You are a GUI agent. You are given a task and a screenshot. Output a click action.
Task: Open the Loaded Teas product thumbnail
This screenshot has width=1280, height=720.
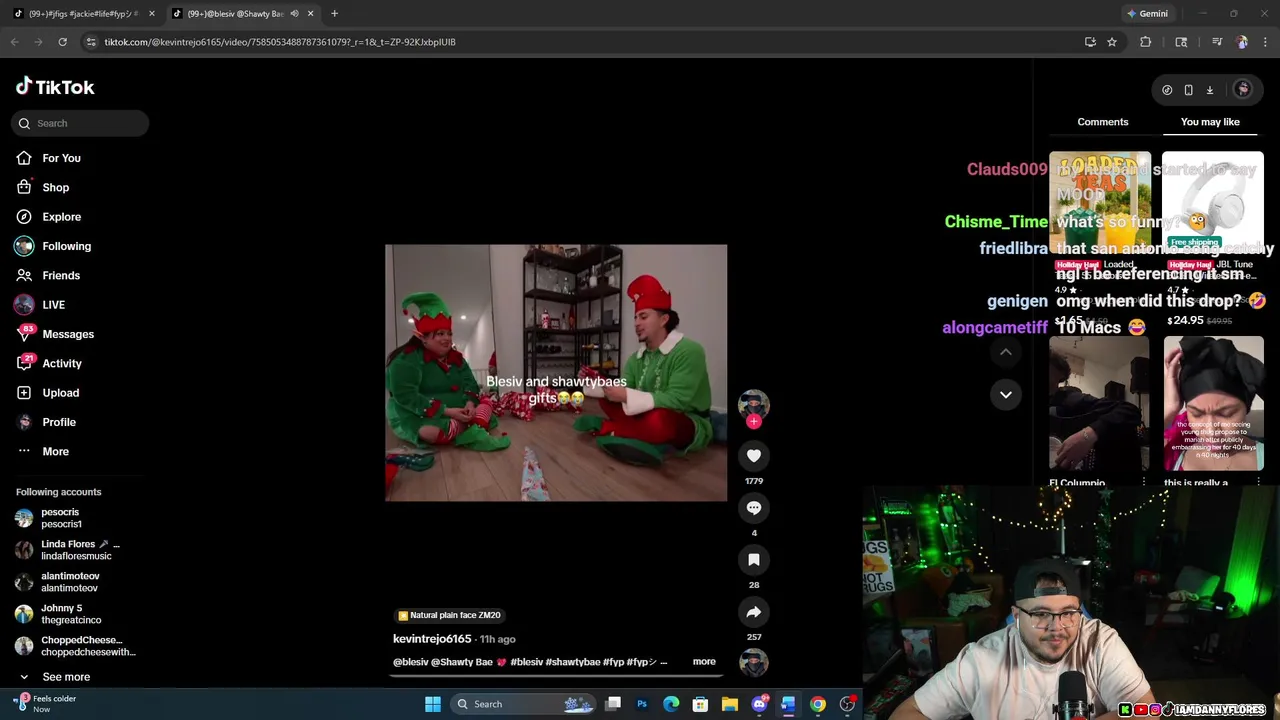1100,203
